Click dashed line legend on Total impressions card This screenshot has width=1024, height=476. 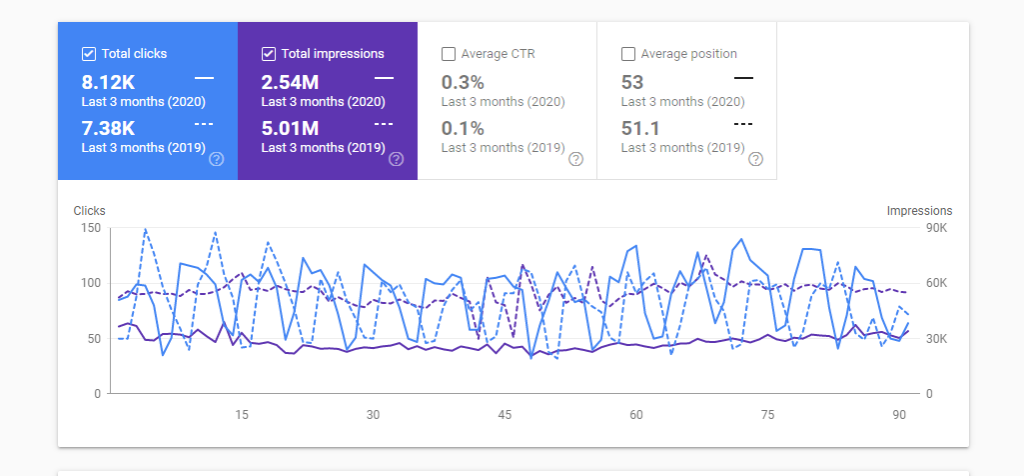(x=384, y=123)
